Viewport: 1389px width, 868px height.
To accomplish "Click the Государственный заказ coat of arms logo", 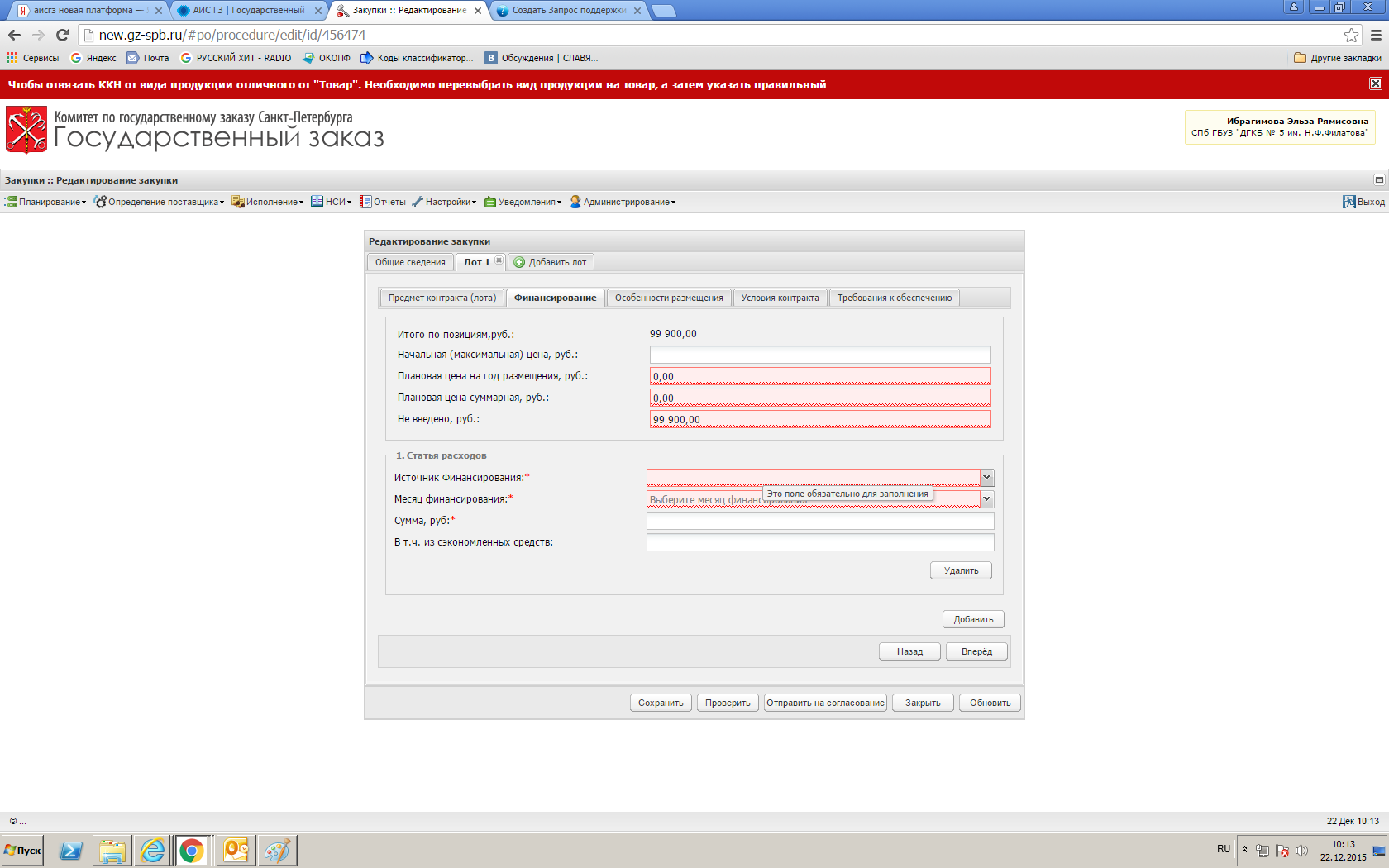I will click(x=26, y=130).
